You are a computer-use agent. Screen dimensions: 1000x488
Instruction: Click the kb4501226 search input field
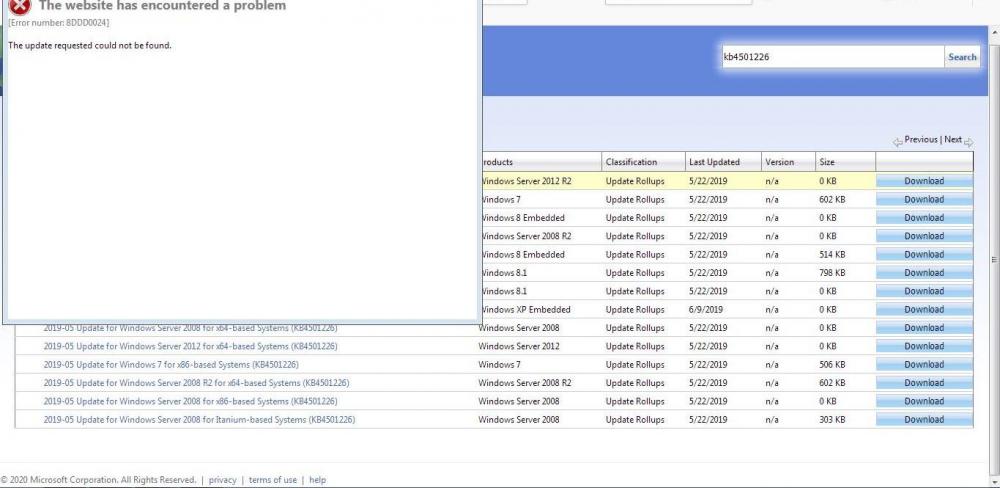tap(830, 57)
